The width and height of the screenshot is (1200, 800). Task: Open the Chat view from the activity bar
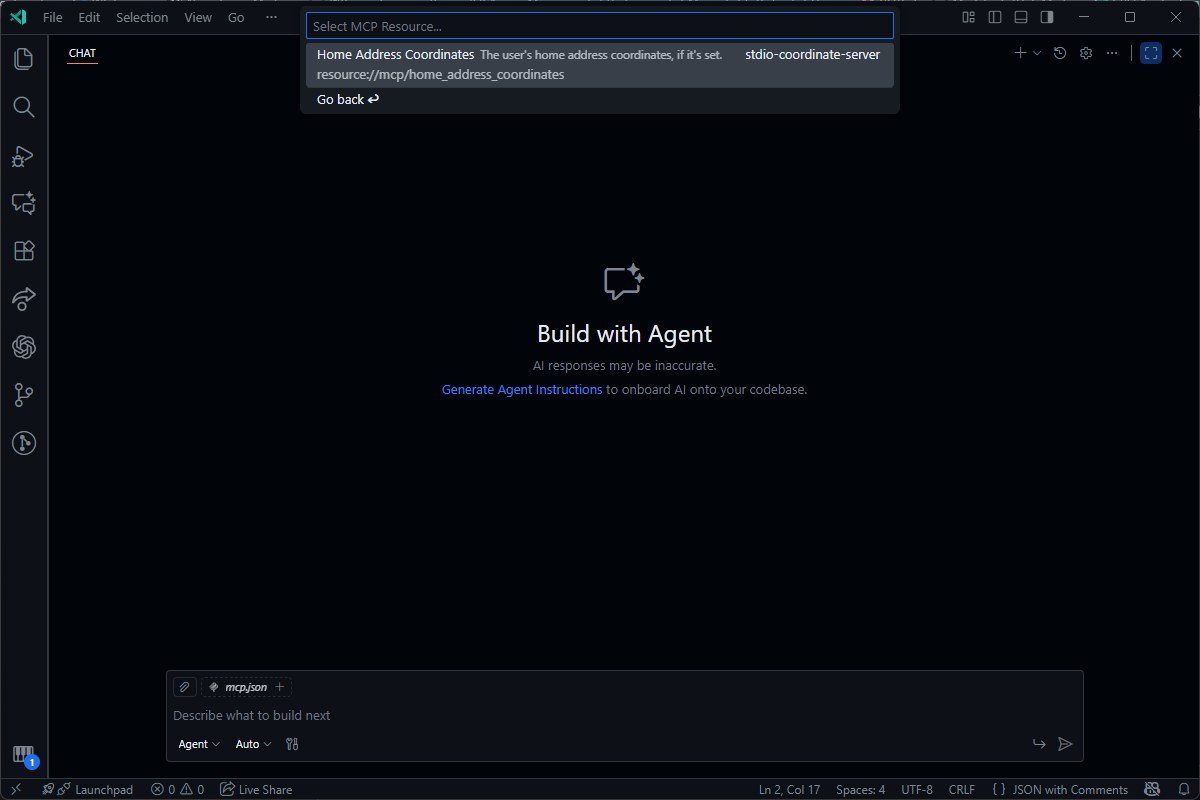[x=22, y=203]
